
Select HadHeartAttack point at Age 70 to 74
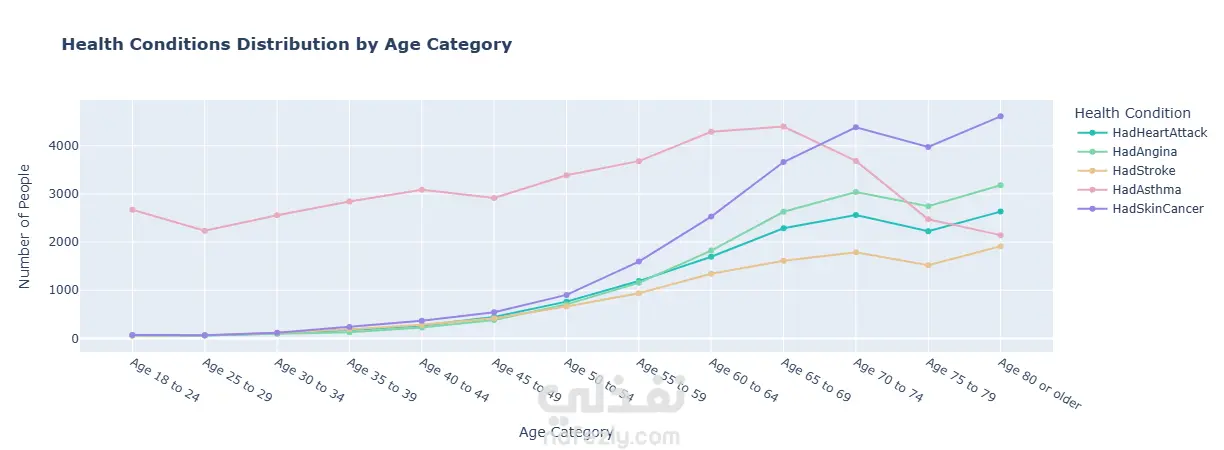[856, 215]
